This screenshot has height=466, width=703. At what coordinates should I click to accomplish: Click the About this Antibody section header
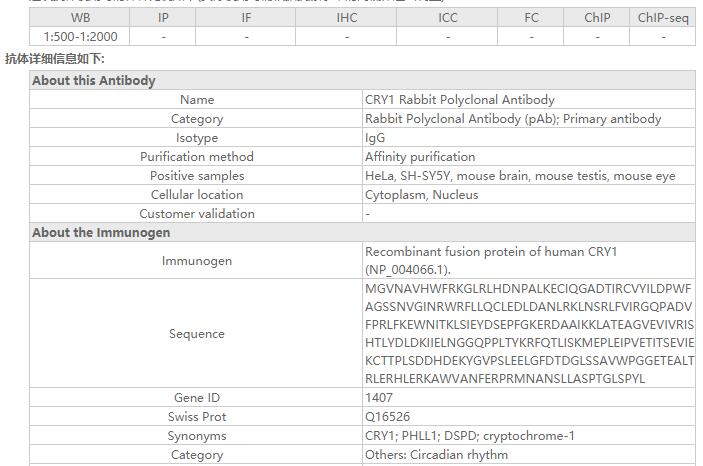coord(94,81)
